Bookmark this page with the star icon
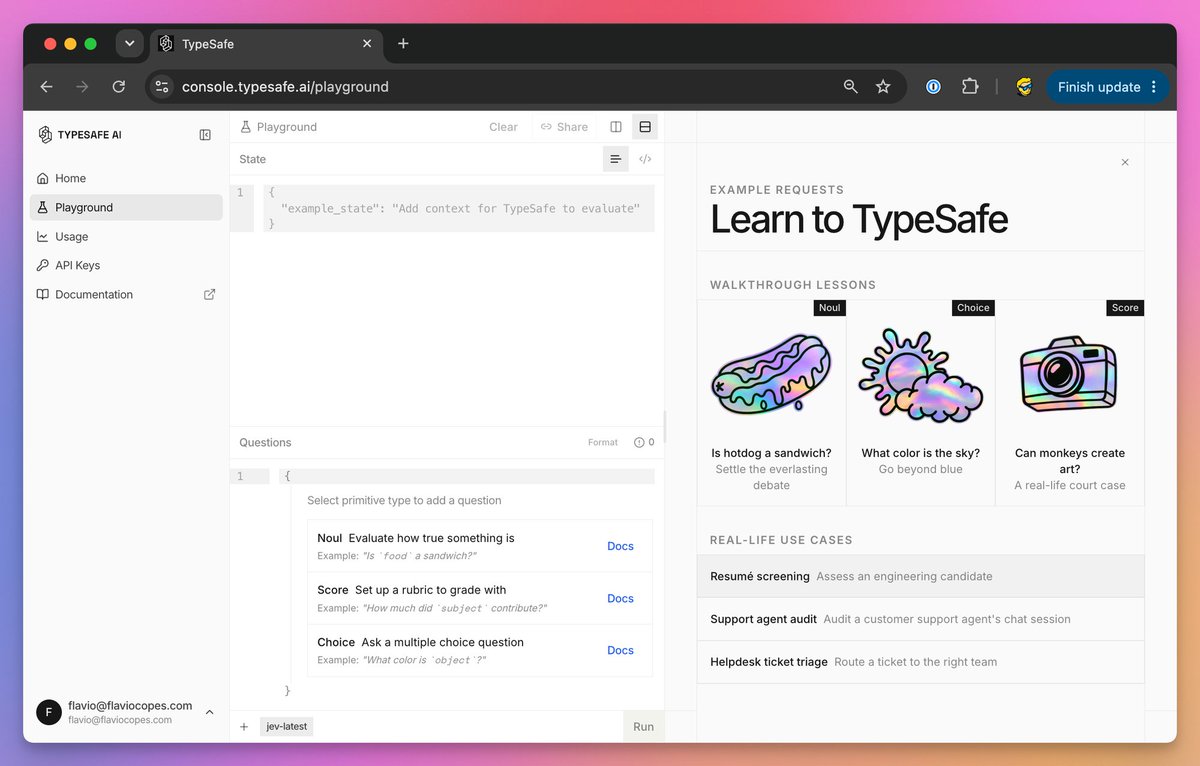 tap(883, 87)
